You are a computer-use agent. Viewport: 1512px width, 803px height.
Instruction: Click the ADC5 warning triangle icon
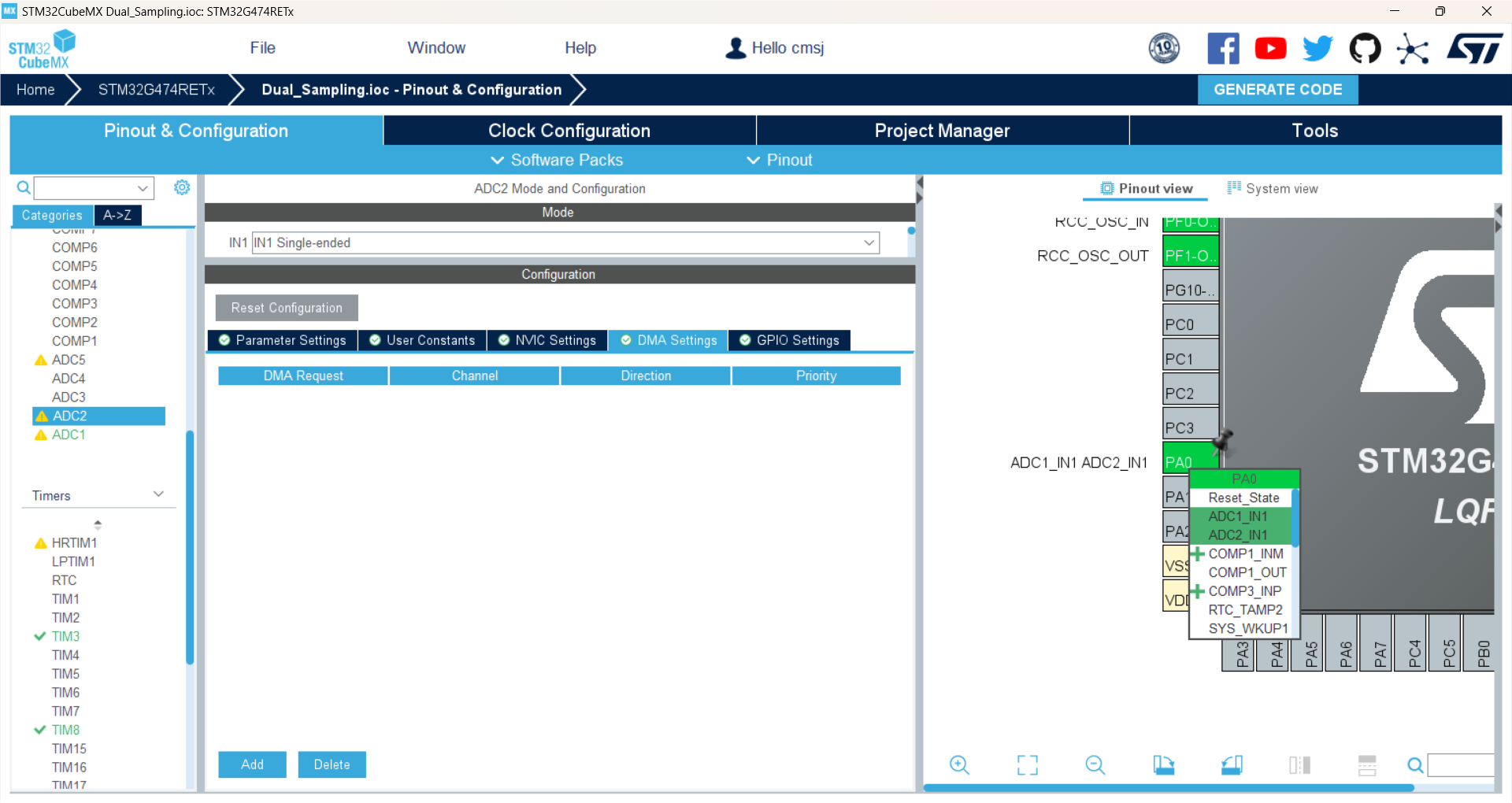pyautogui.click(x=41, y=360)
